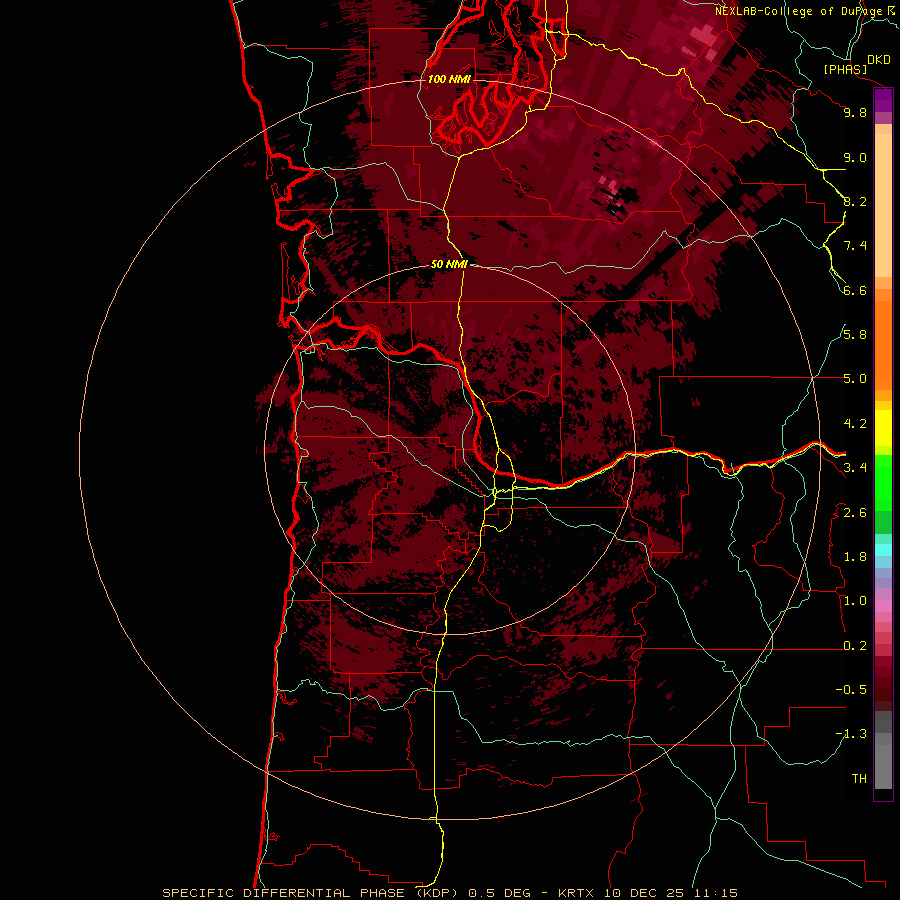Click the 1.0 value on color scale
The width and height of the screenshot is (900, 900).
[855, 601]
